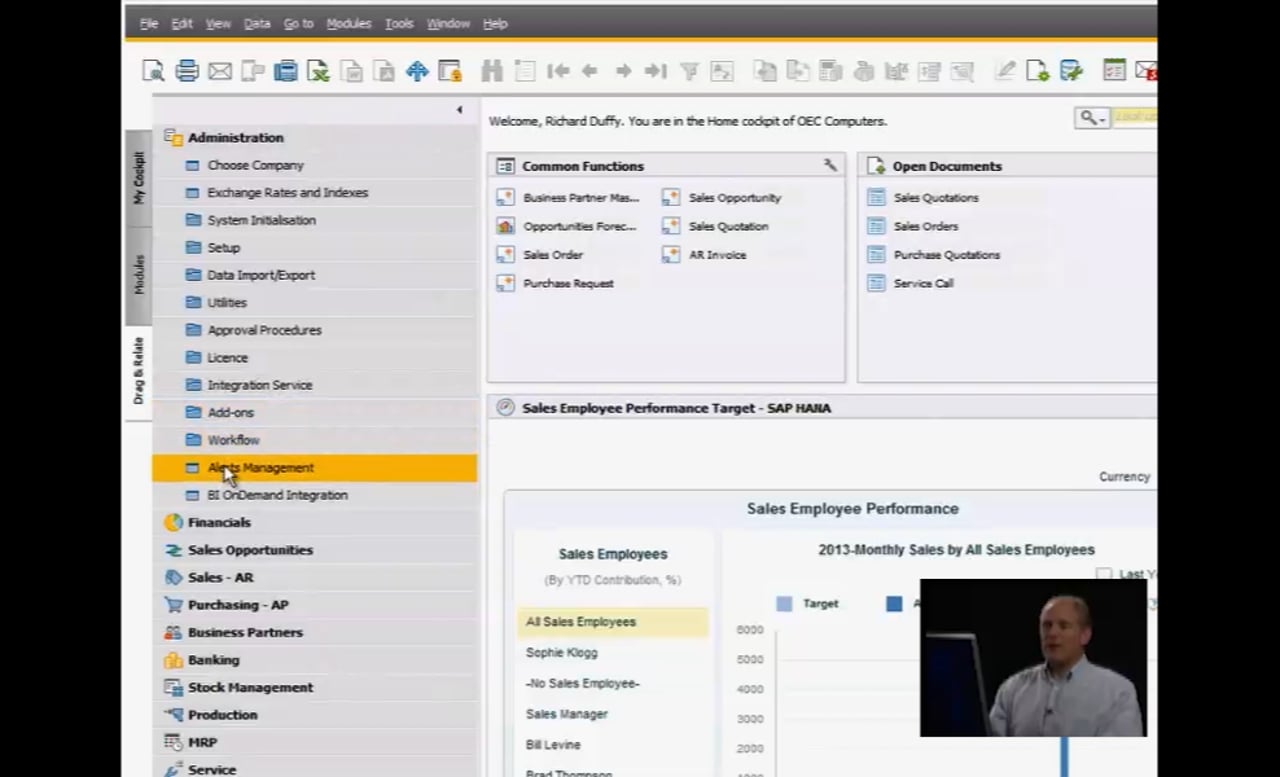Select Sophie Klogg in Sales Employees
Viewport: 1280px width, 777px height.
click(x=562, y=653)
